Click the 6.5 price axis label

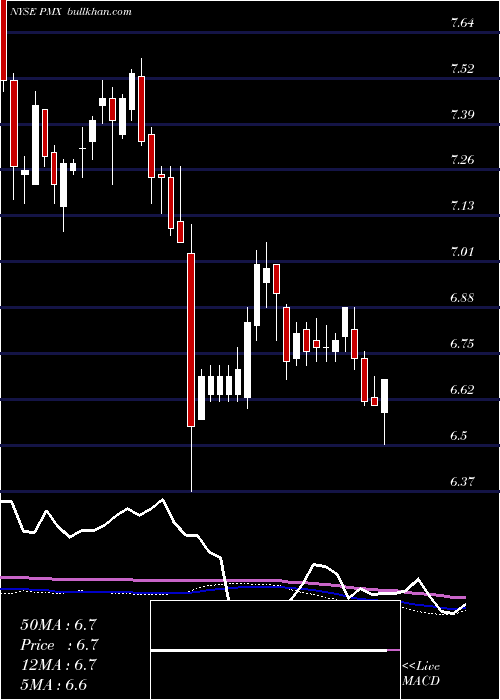coord(459,436)
